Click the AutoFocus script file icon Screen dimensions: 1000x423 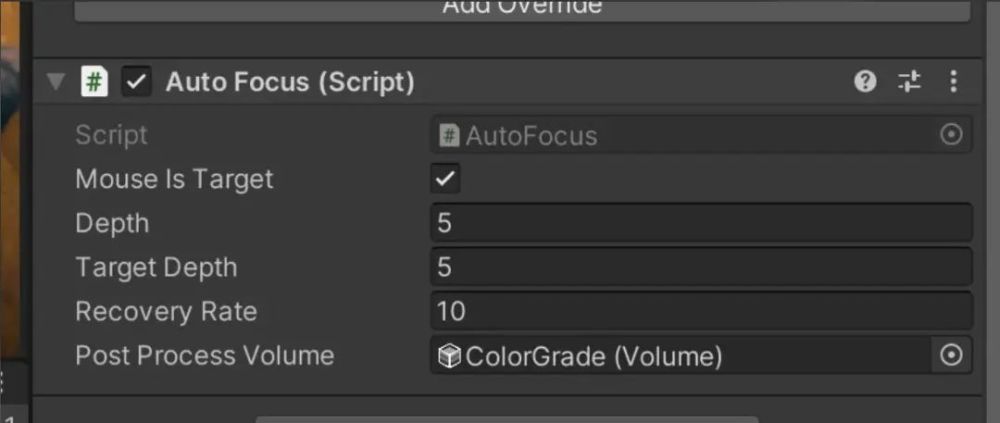(450, 135)
